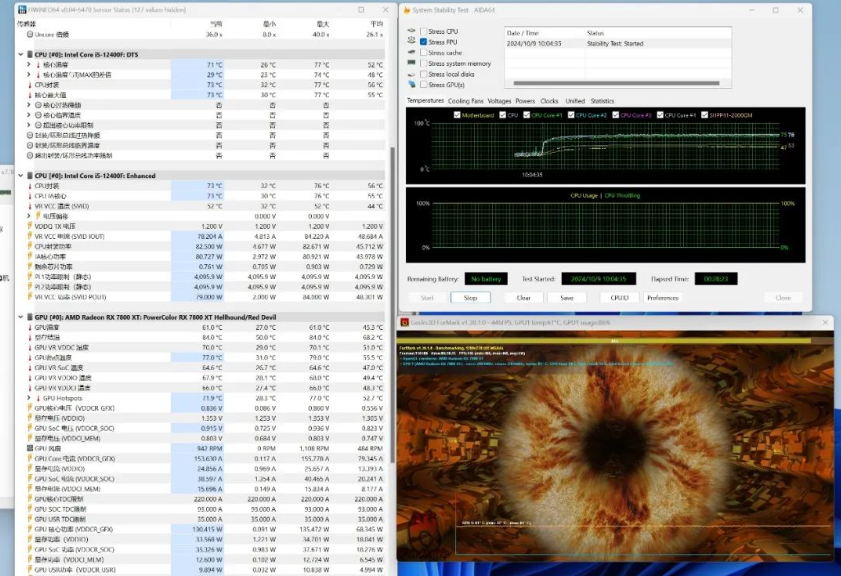This screenshot has height=576, width=841.
Task: Expand the GPU Hotspots row
Action: (x=29, y=398)
